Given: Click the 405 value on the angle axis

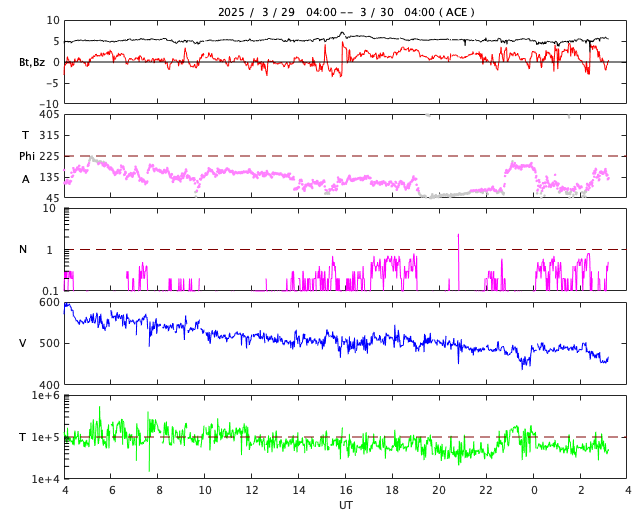Looking at the screenshot, I should 49,115.
